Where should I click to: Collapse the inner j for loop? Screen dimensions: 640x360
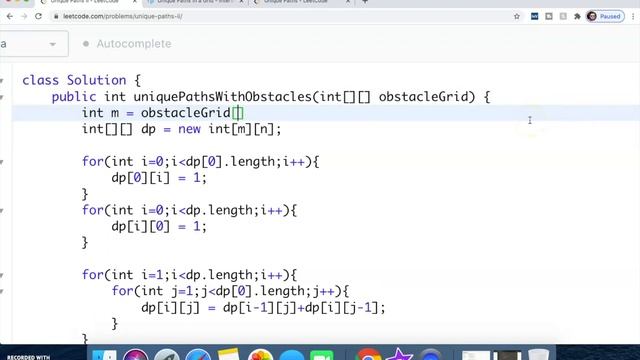click(2, 291)
